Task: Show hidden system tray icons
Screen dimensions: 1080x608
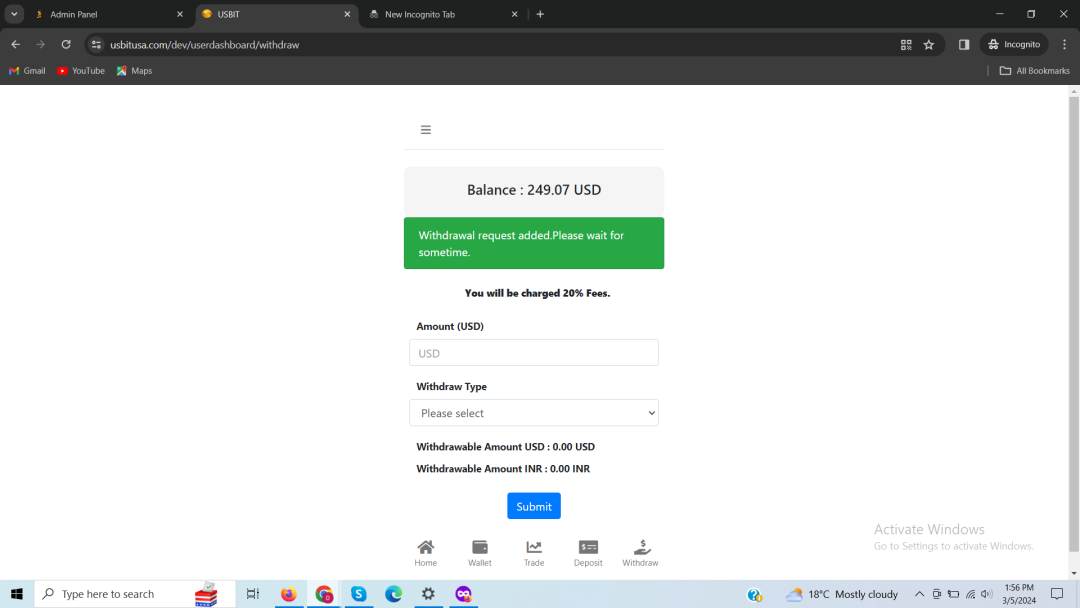Action: (919, 594)
